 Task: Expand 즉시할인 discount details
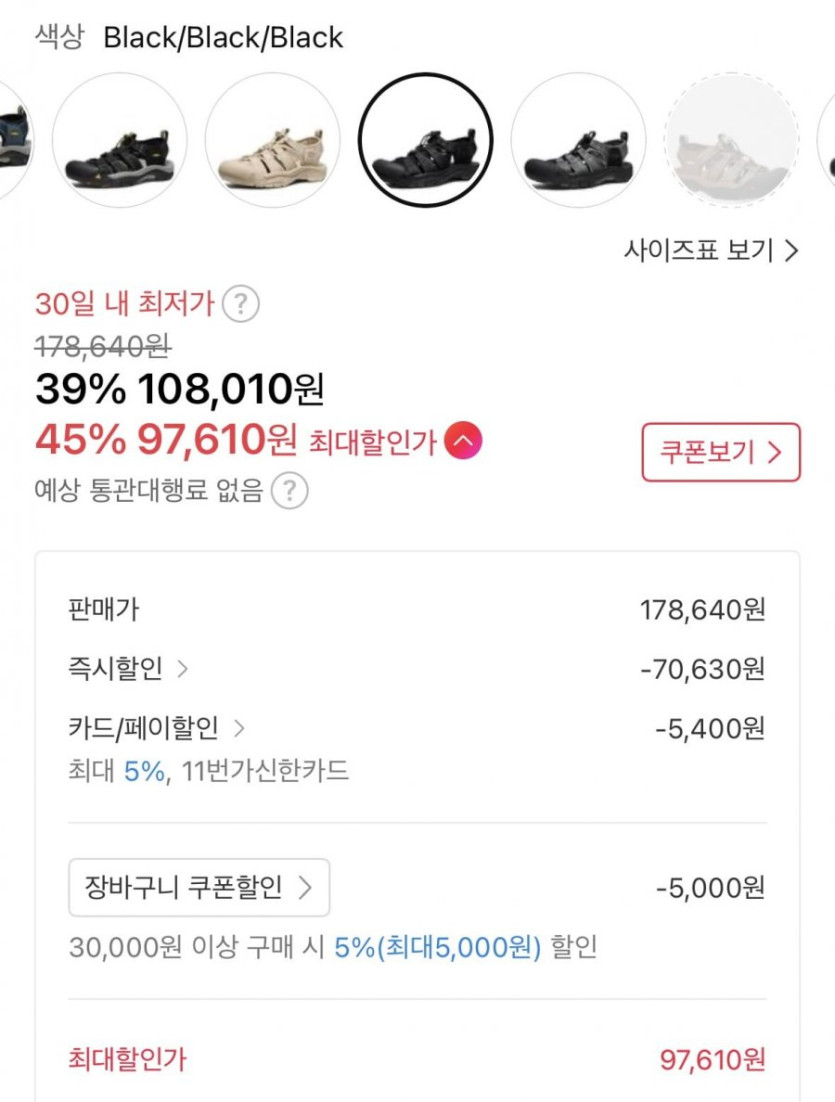coord(128,669)
